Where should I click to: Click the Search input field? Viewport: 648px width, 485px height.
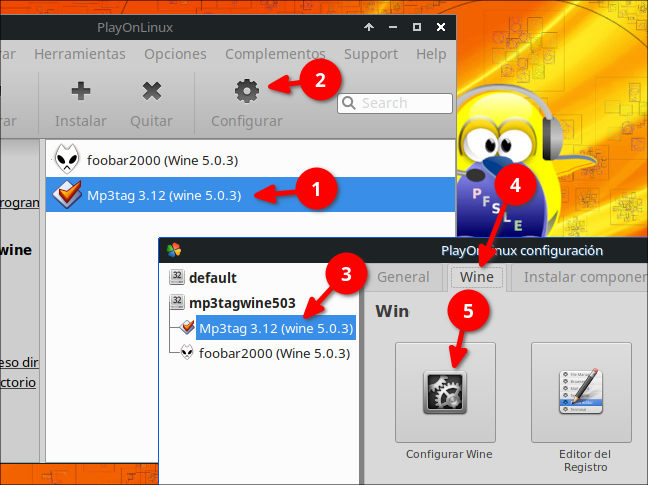[395, 103]
